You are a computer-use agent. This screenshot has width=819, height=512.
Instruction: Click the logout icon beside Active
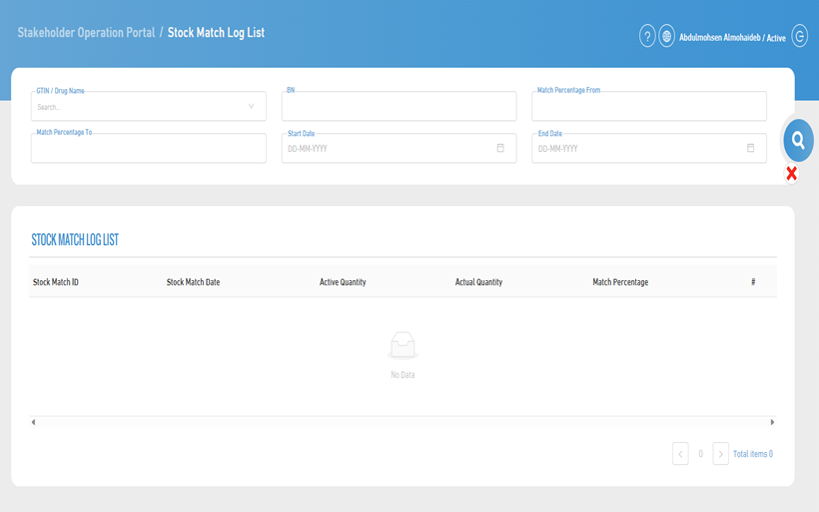(x=800, y=36)
